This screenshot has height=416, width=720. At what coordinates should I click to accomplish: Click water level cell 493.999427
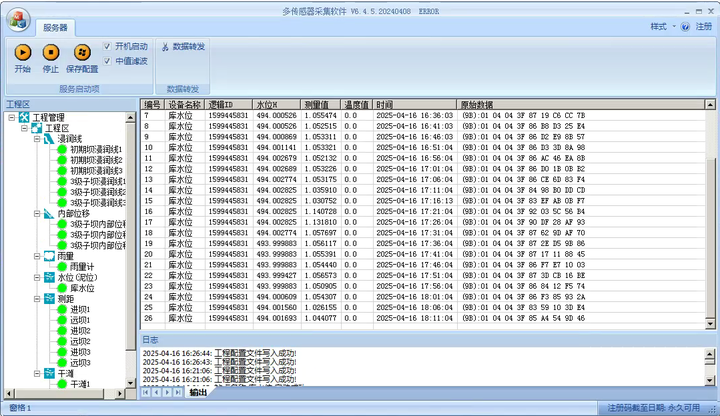pyautogui.click(x=276, y=275)
